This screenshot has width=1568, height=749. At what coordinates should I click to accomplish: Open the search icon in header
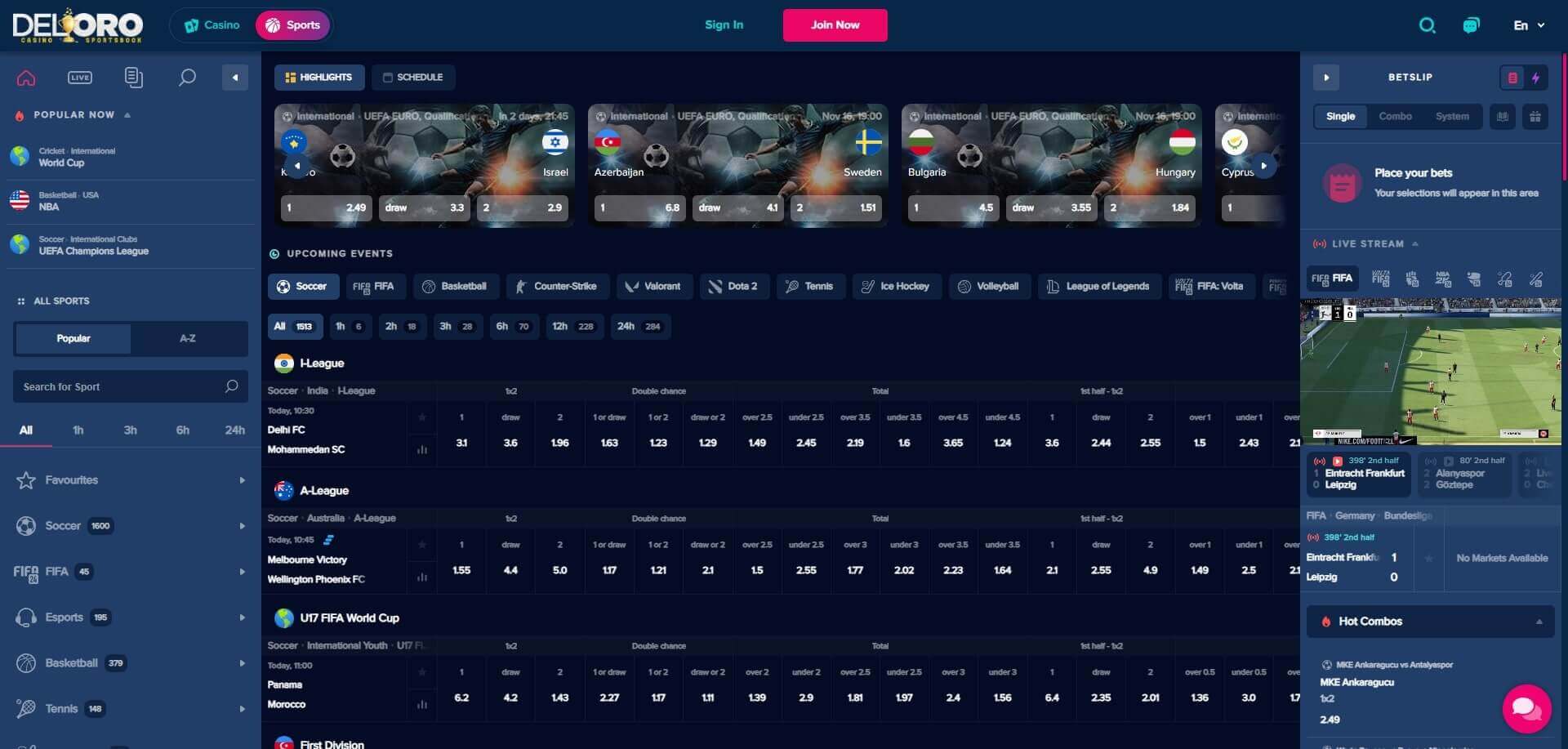pos(1427,25)
